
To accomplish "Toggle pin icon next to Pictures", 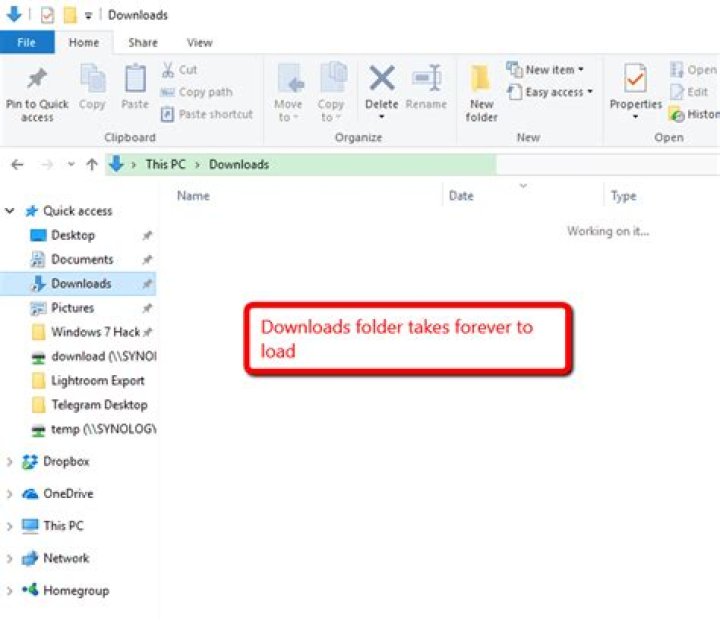I will tap(147, 308).
